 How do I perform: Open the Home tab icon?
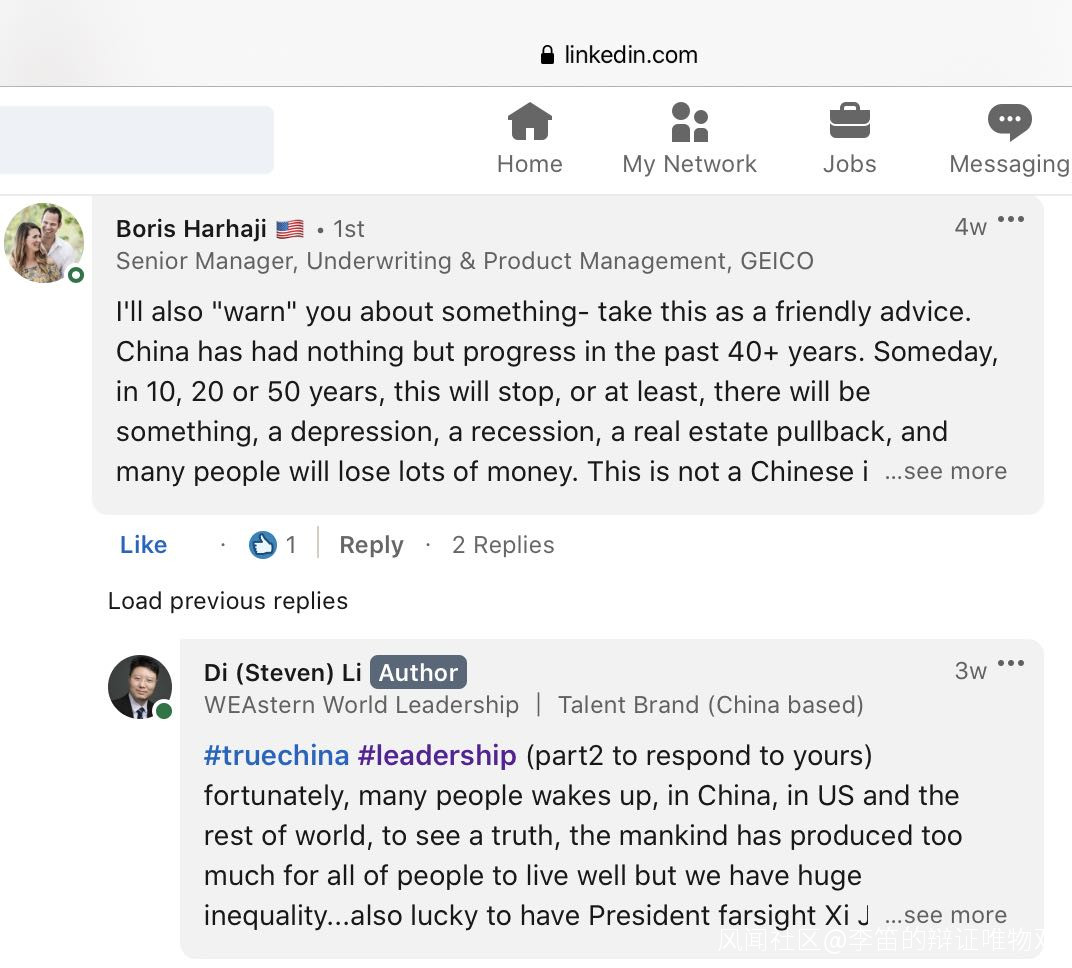529,123
